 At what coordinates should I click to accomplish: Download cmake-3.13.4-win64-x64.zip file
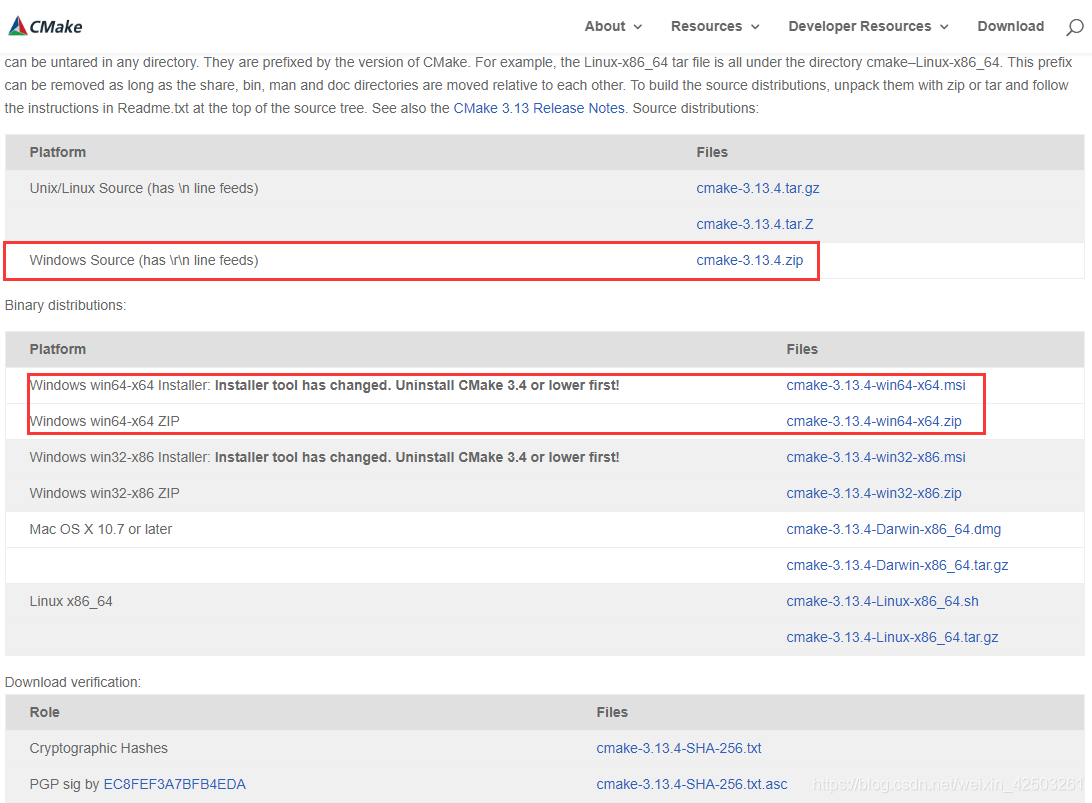[x=874, y=421]
